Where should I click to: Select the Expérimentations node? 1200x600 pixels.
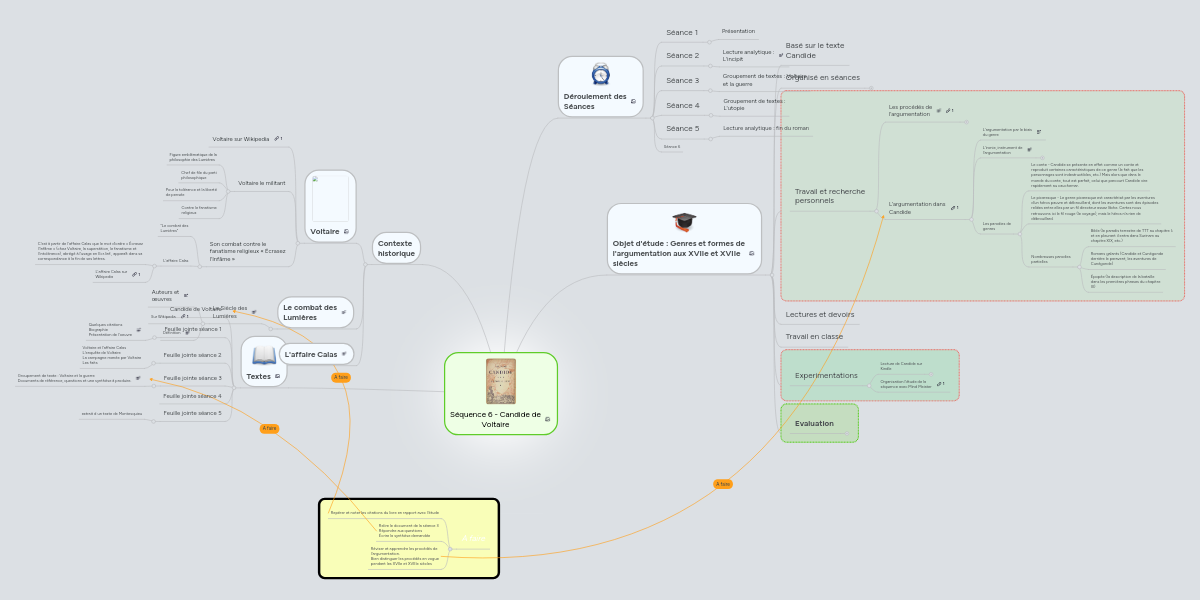point(826,376)
